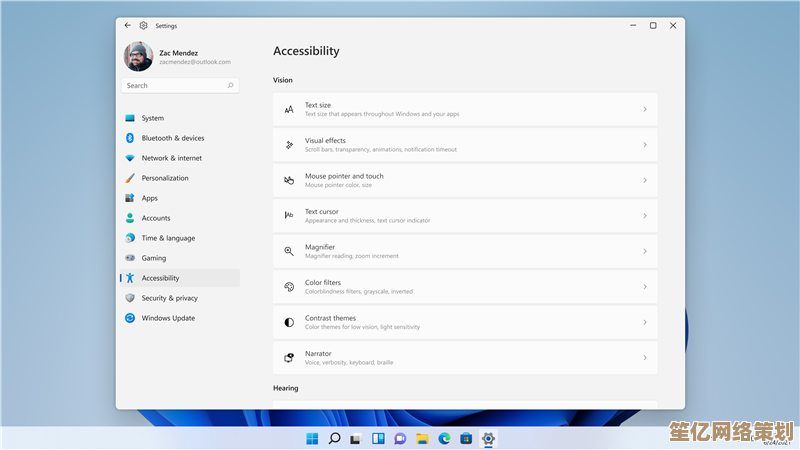
Task: Go to Personalization in the sidebar
Action: click(165, 178)
